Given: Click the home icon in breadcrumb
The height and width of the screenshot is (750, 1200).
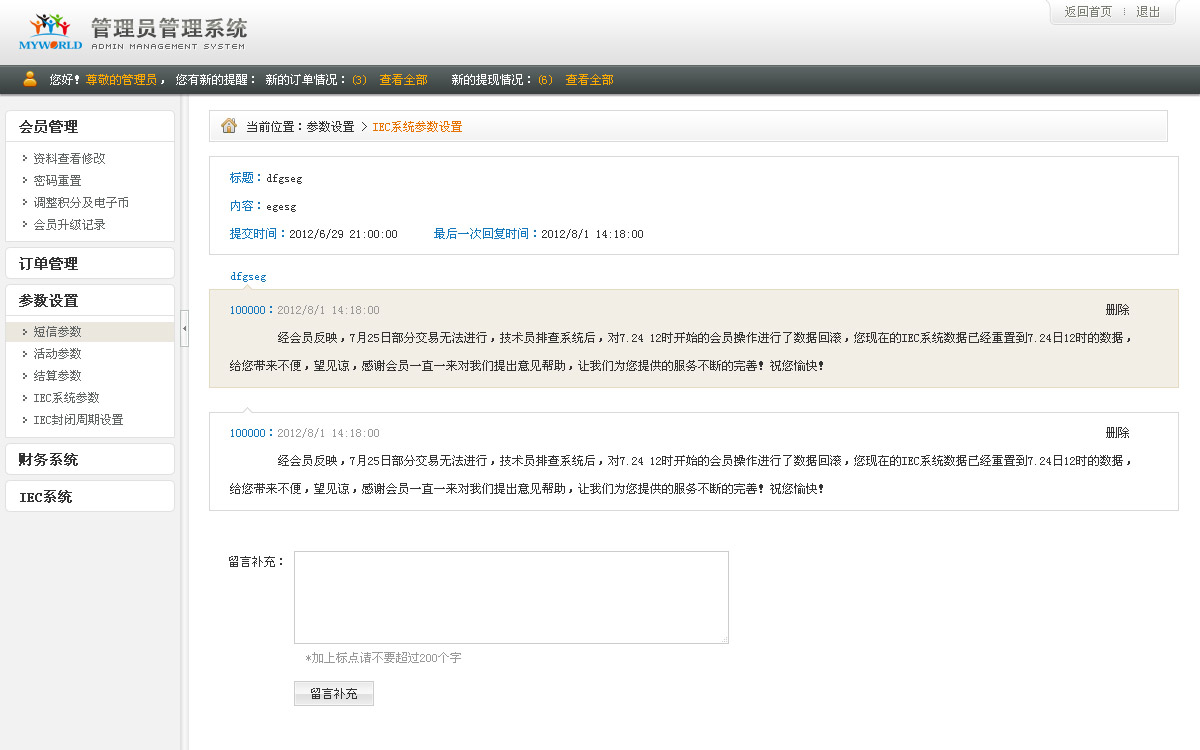Looking at the screenshot, I should (229, 126).
